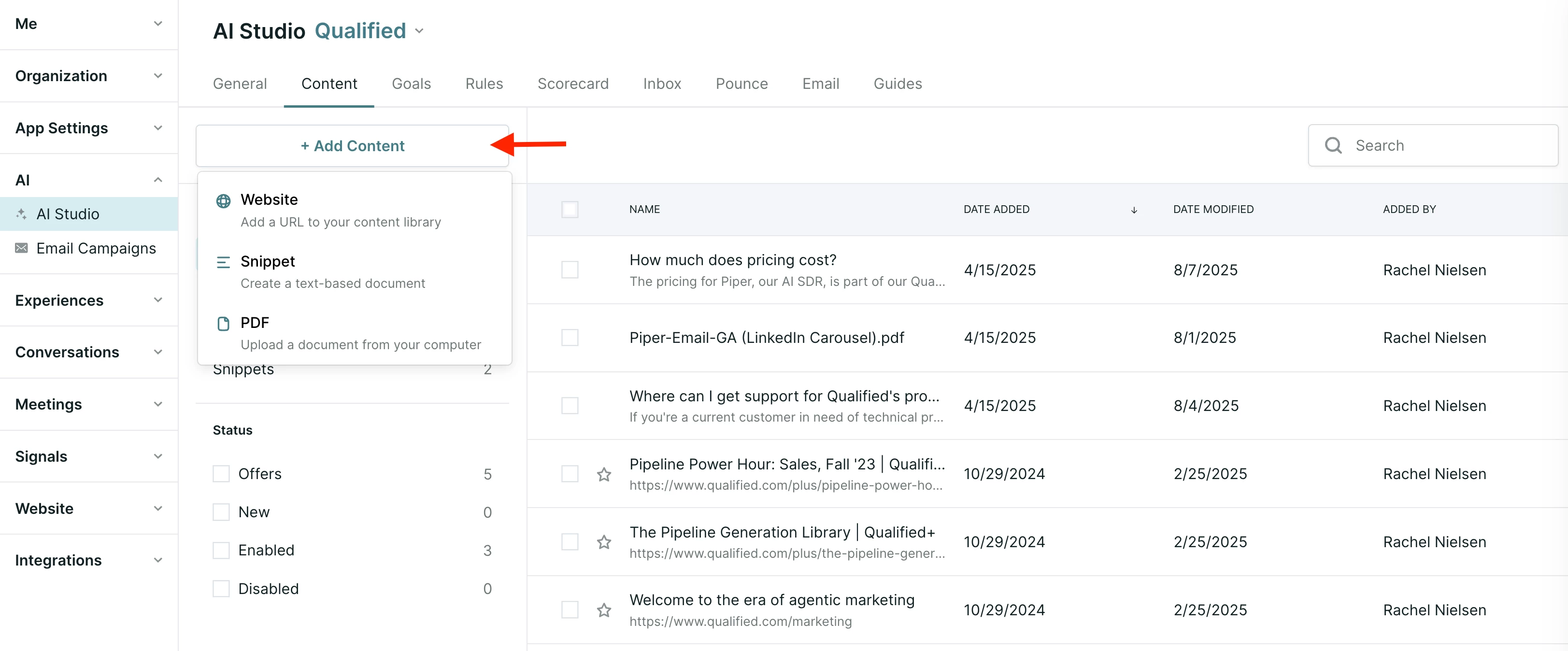
Task: Click the AI Studio sparkle icon
Action: point(21,213)
